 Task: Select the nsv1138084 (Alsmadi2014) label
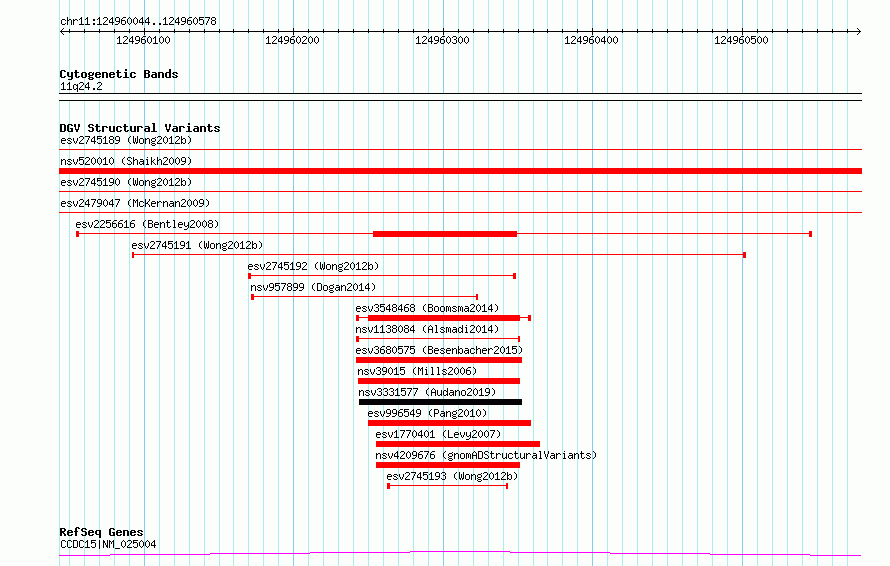[x=427, y=329]
